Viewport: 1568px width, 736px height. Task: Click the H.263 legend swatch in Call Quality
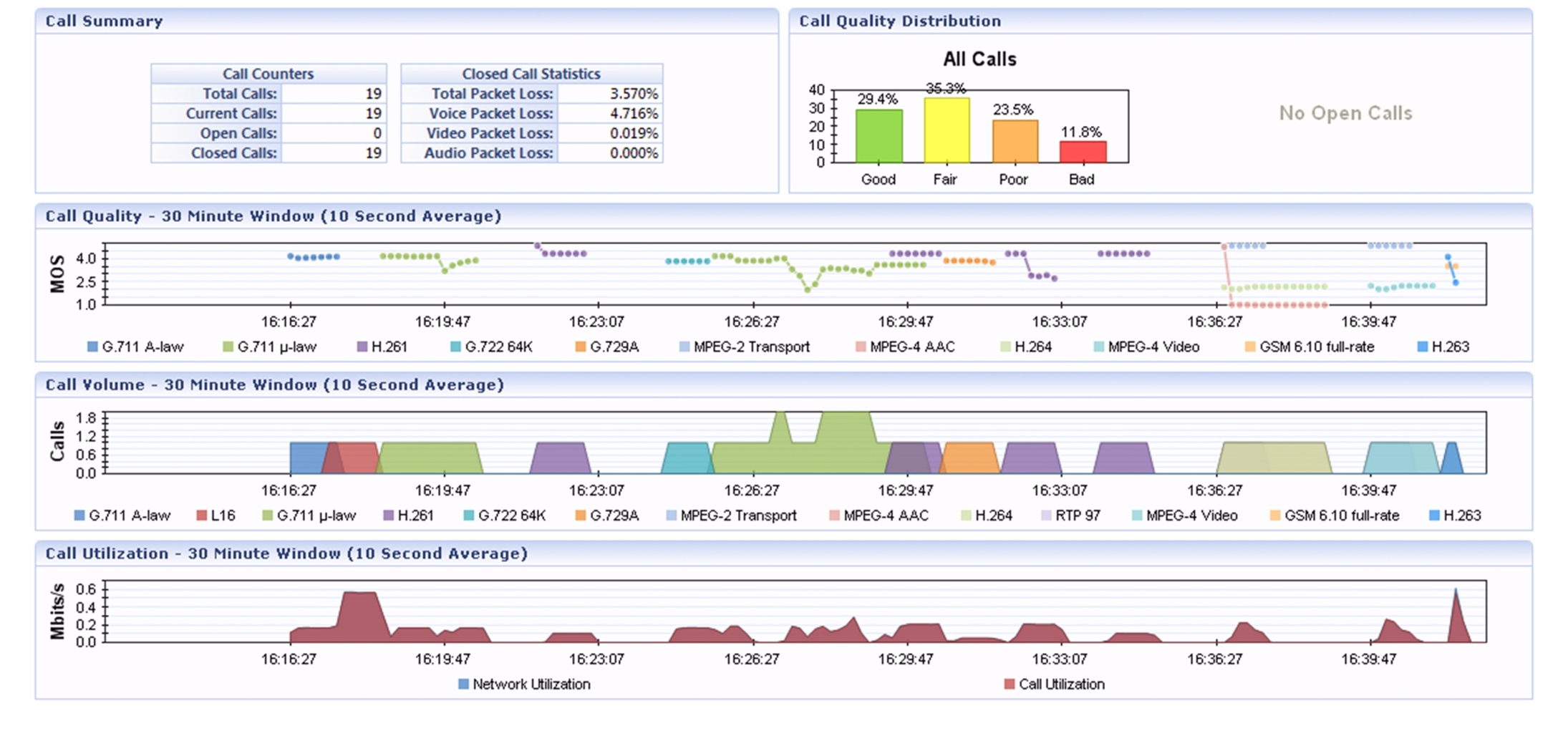coord(1423,347)
